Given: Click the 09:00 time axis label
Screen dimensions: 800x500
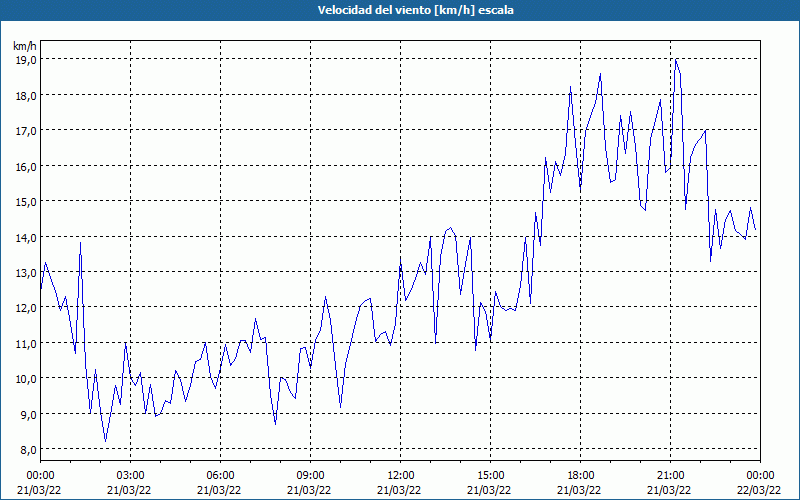Looking at the screenshot, I should click(x=310, y=476).
